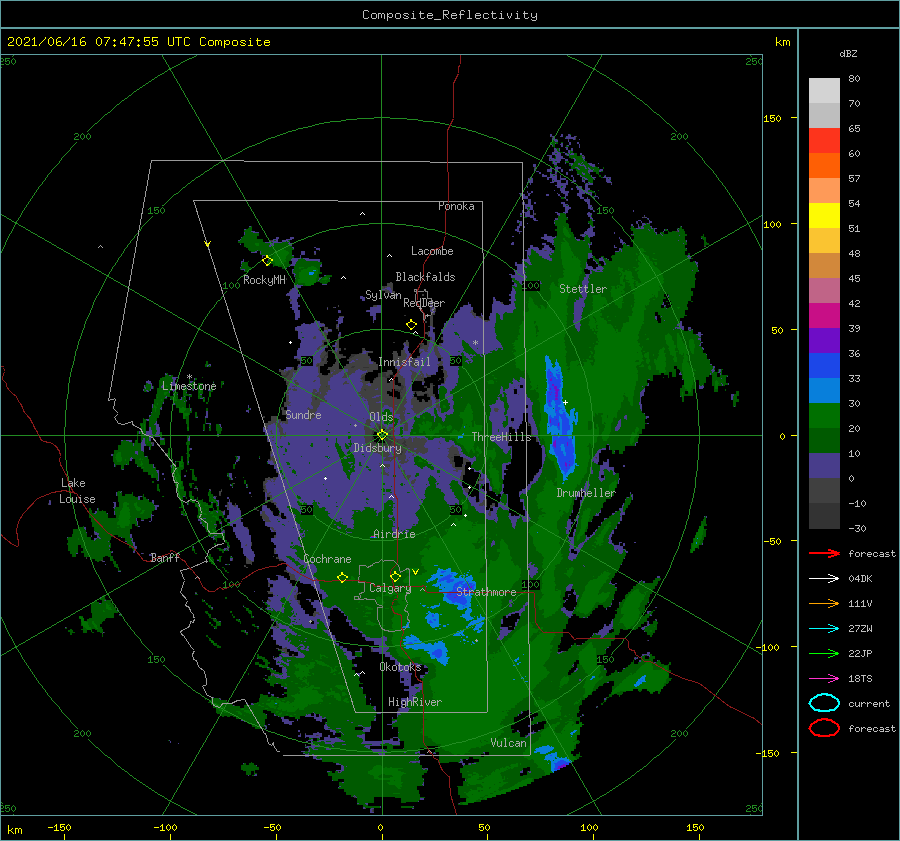Click the yellow diamond marker above Calgary label

point(395,576)
